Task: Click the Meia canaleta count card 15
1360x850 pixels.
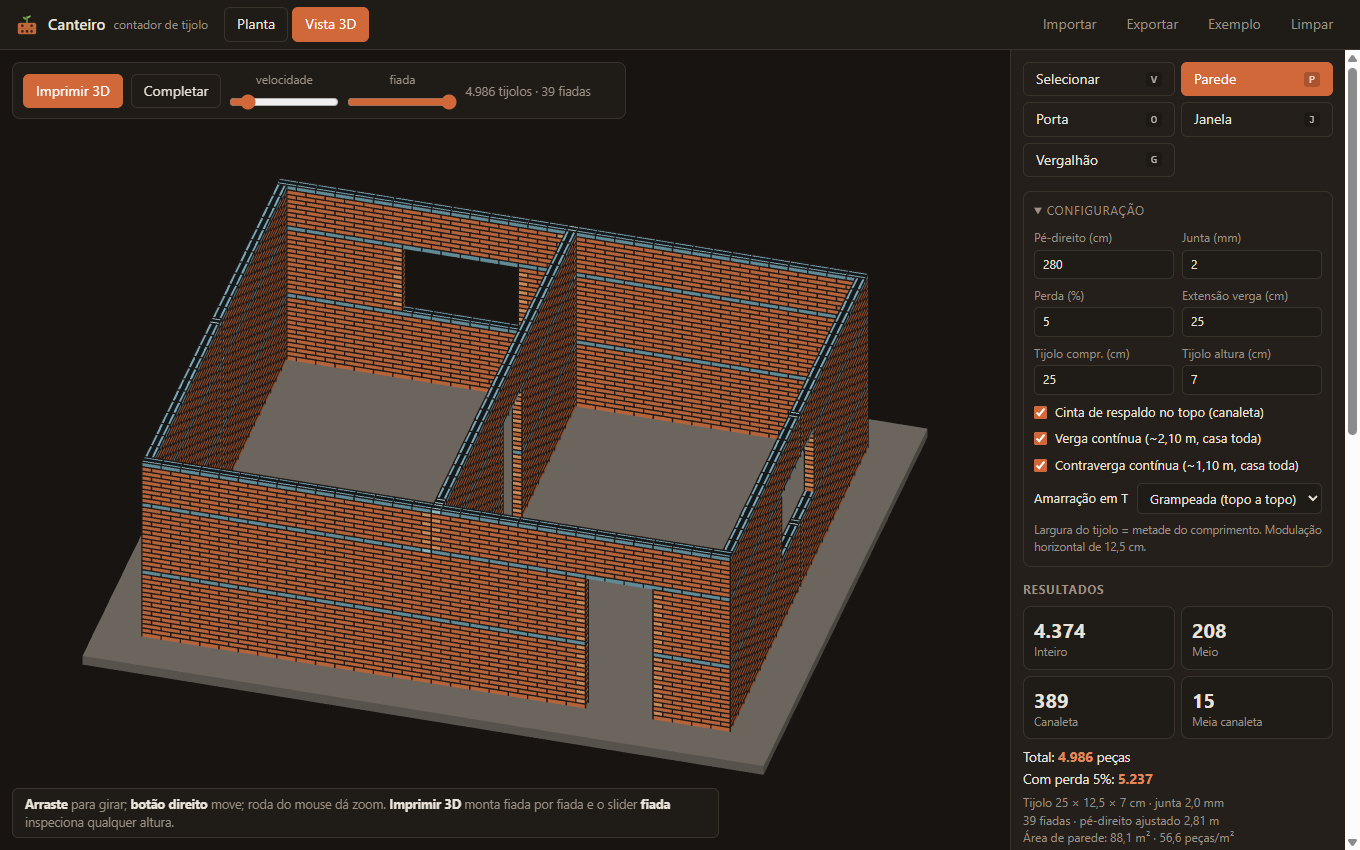Action: coord(1256,708)
